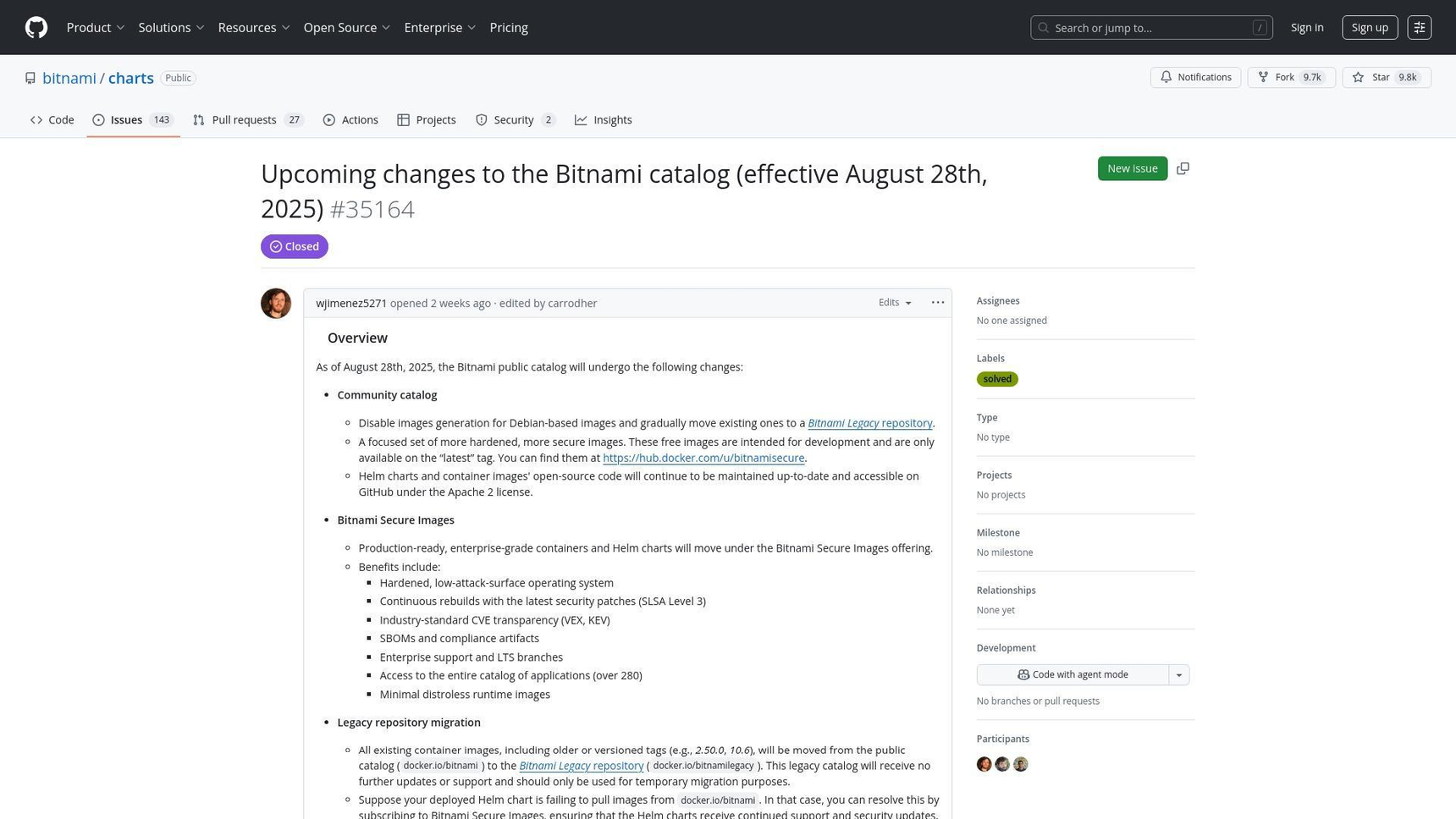Open the command palette icon in header

[x=1419, y=28]
